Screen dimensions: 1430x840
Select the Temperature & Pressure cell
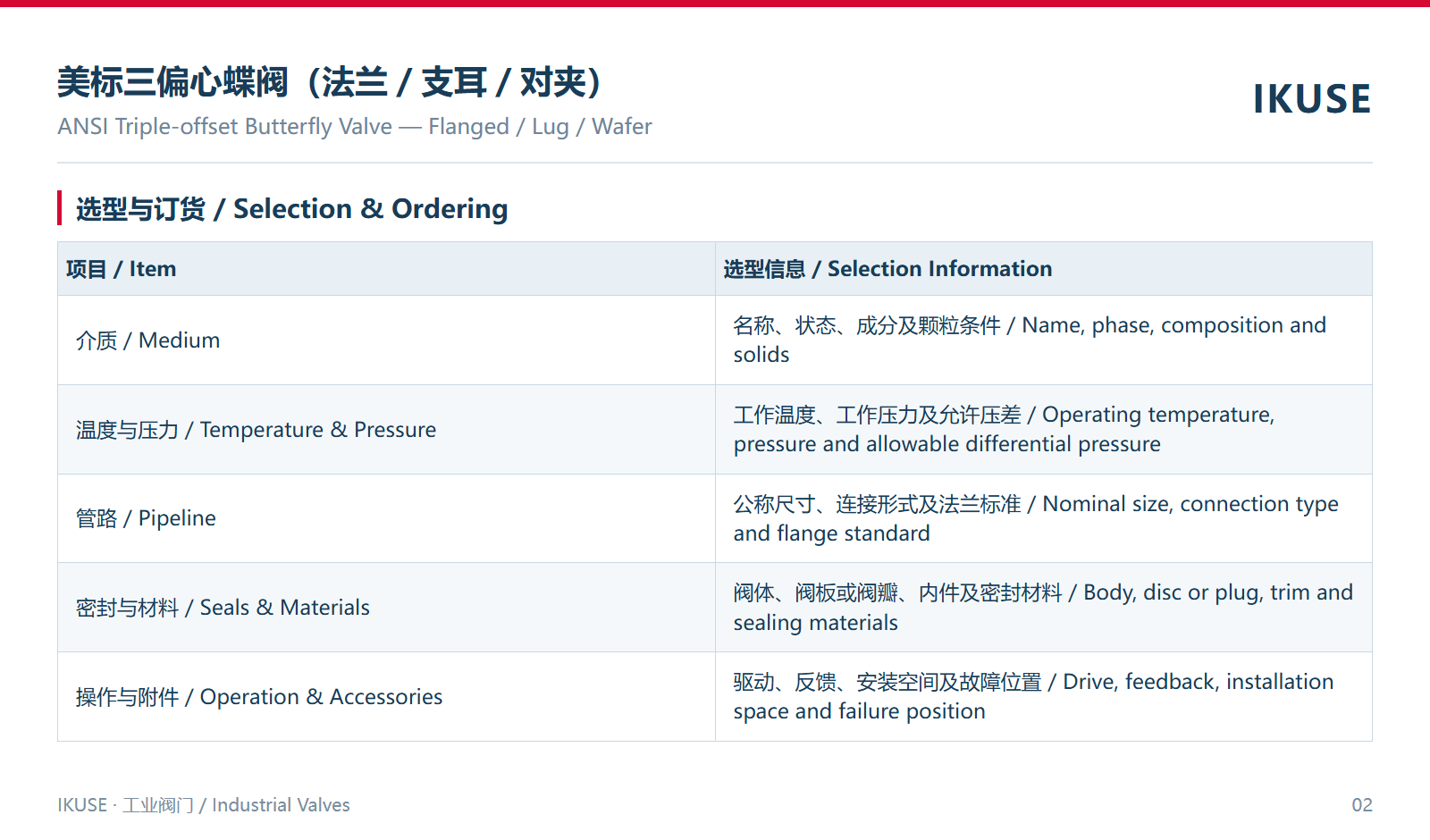(x=386, y=430)
